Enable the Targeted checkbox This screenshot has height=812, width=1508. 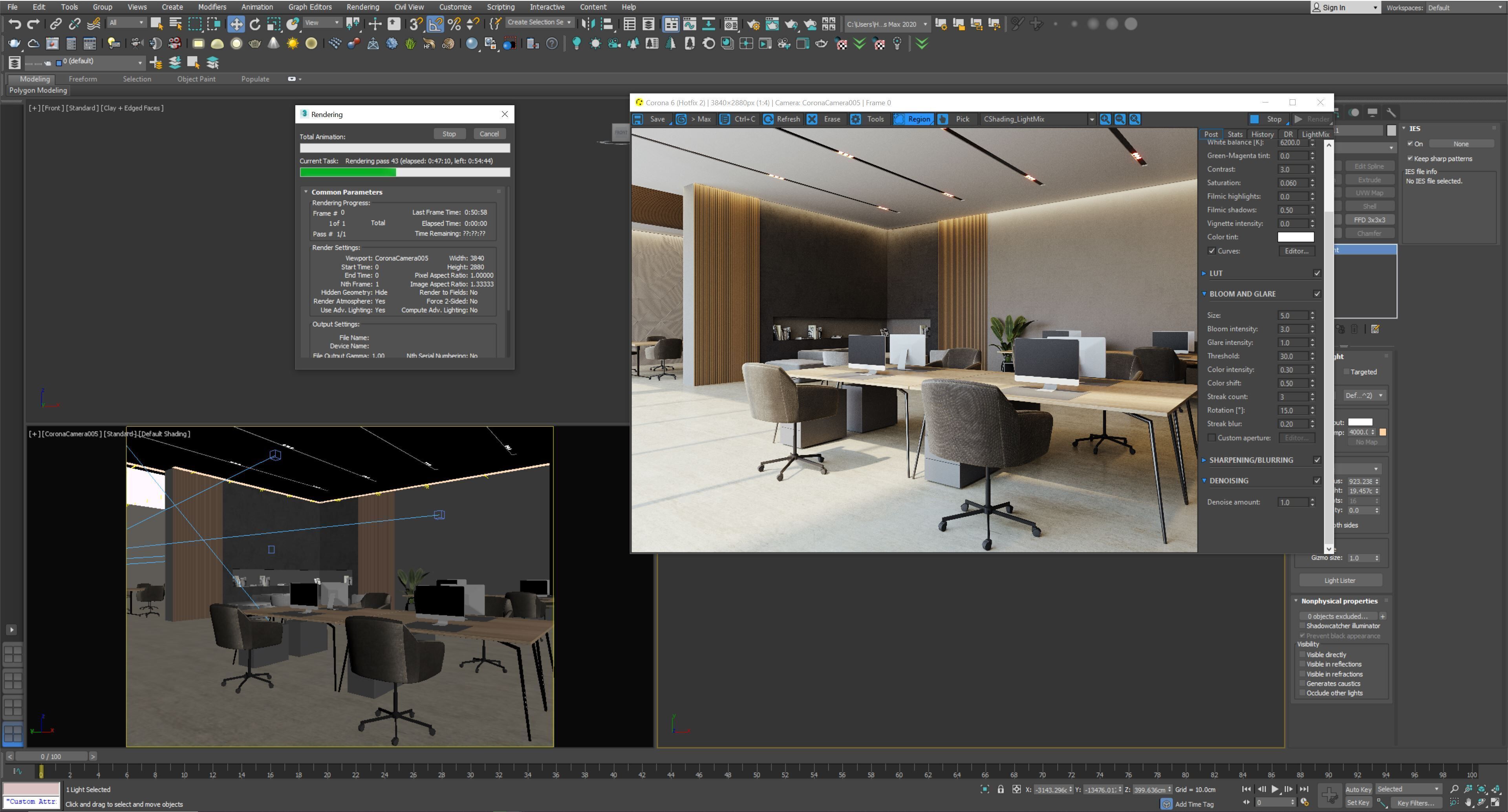[x=1347, y=372]
